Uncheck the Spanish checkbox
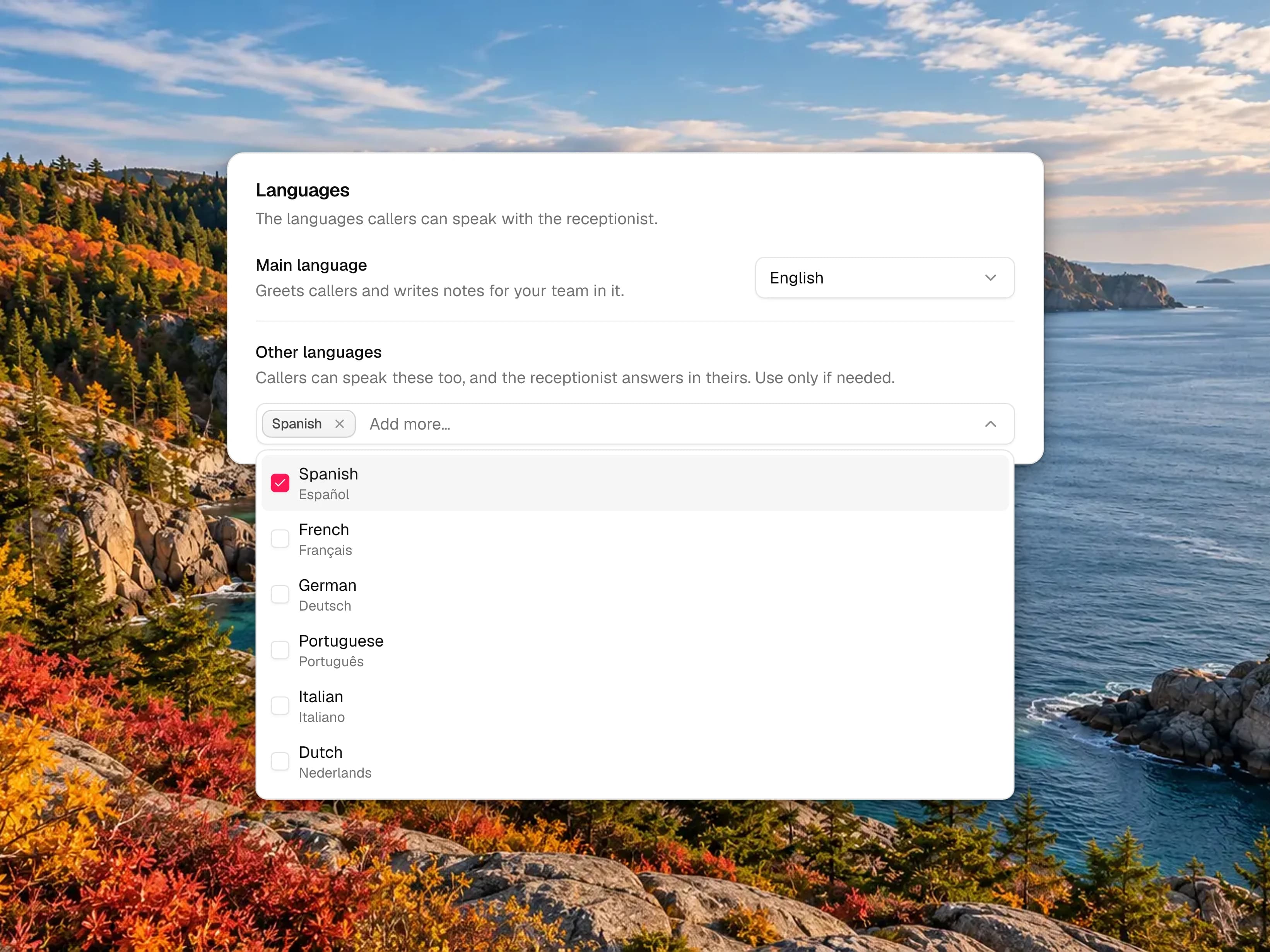The image size is (1270, 952). (280, 483)
